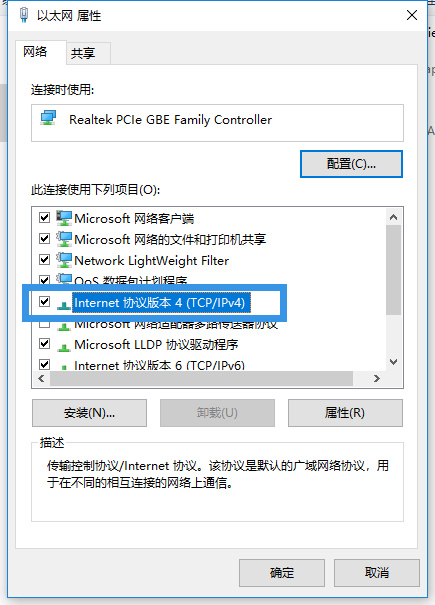Click the QoS 数据包计划程序 item icon
The width and height of the screenshot is (435, 605).
(64, 279)
